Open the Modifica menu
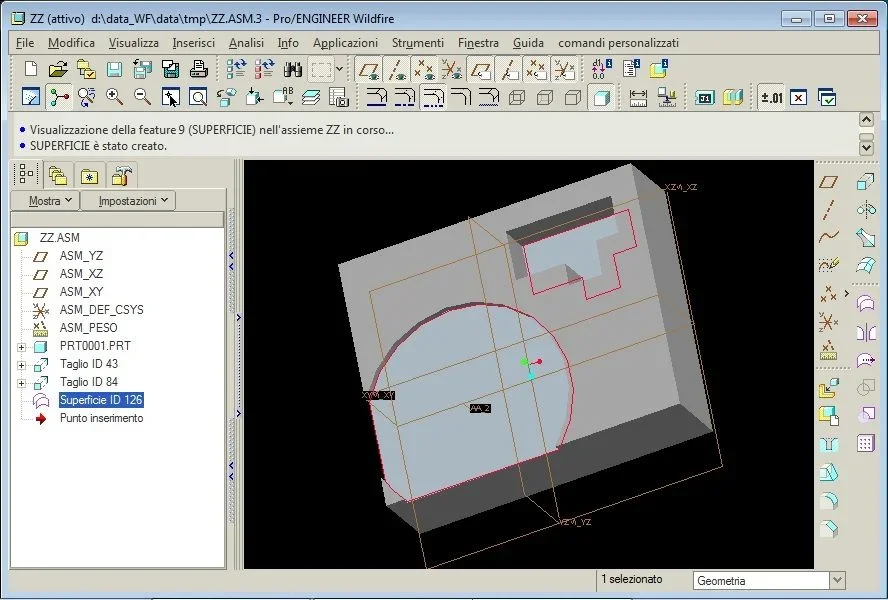 point(71,43)
